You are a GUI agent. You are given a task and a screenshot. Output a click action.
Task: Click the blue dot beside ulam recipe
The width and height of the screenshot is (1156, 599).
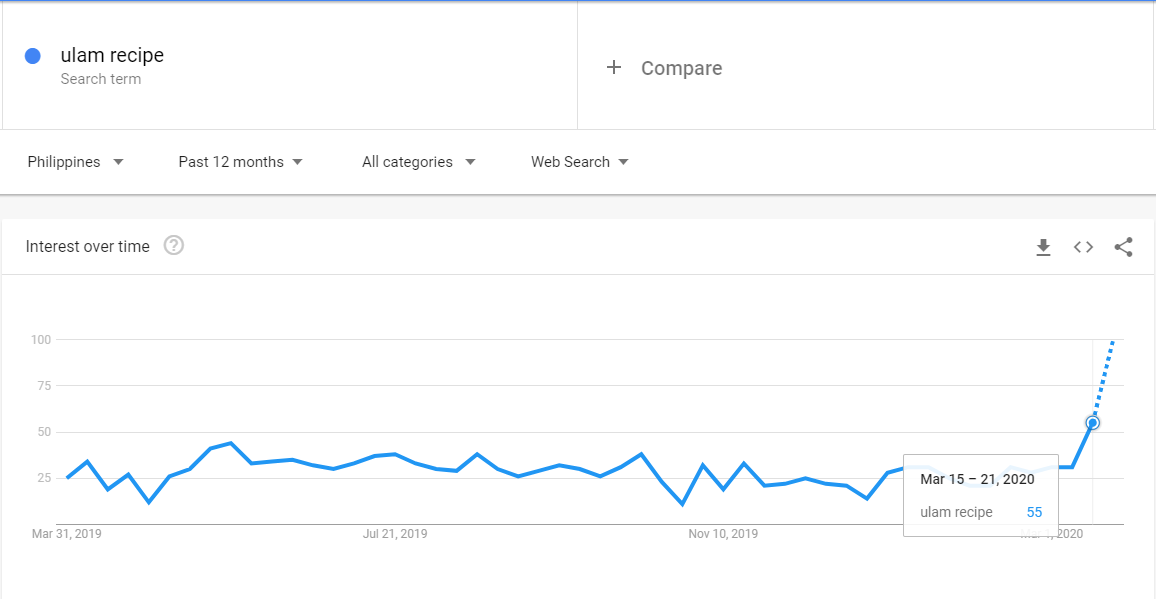tap(33, 56)
